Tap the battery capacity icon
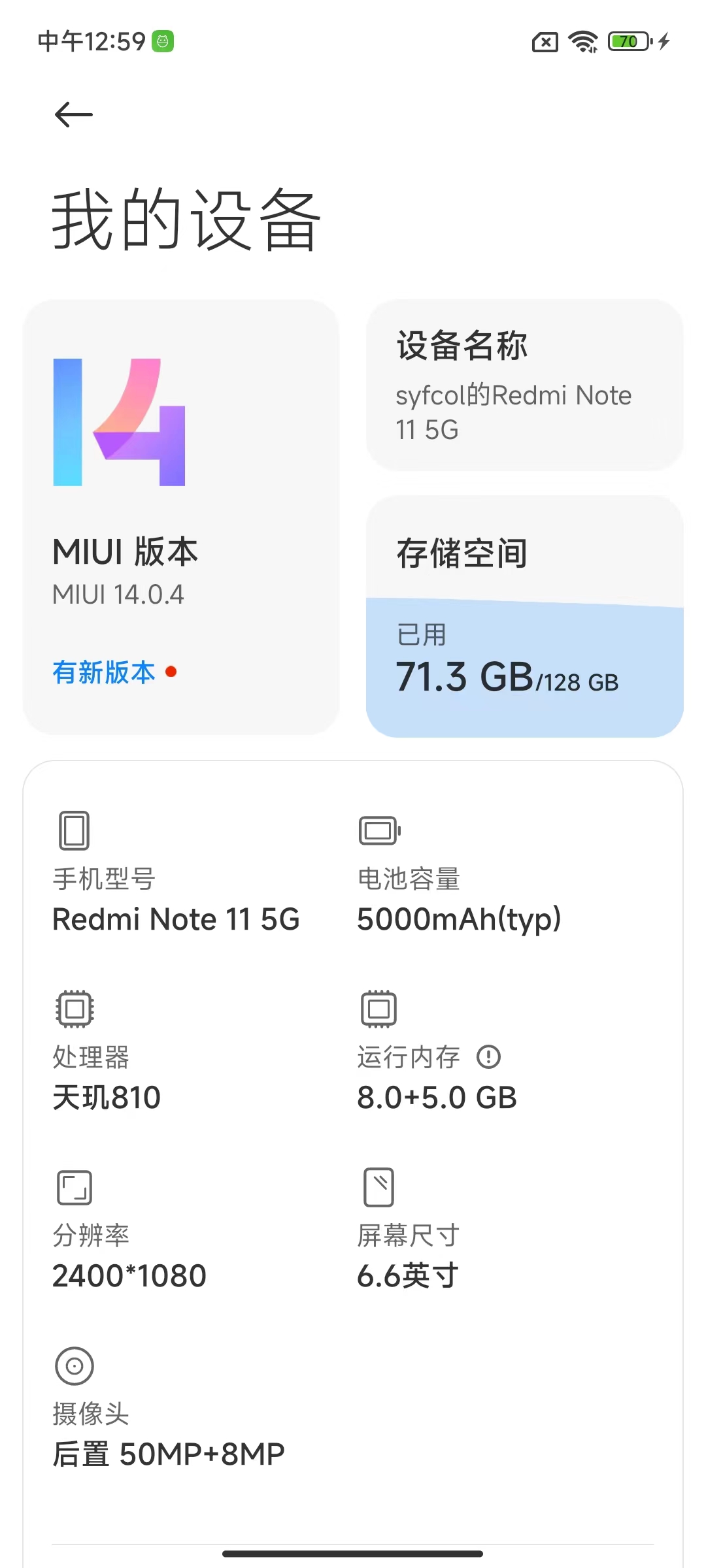The width and height of the screenshot is (706, 1568). 379,830
